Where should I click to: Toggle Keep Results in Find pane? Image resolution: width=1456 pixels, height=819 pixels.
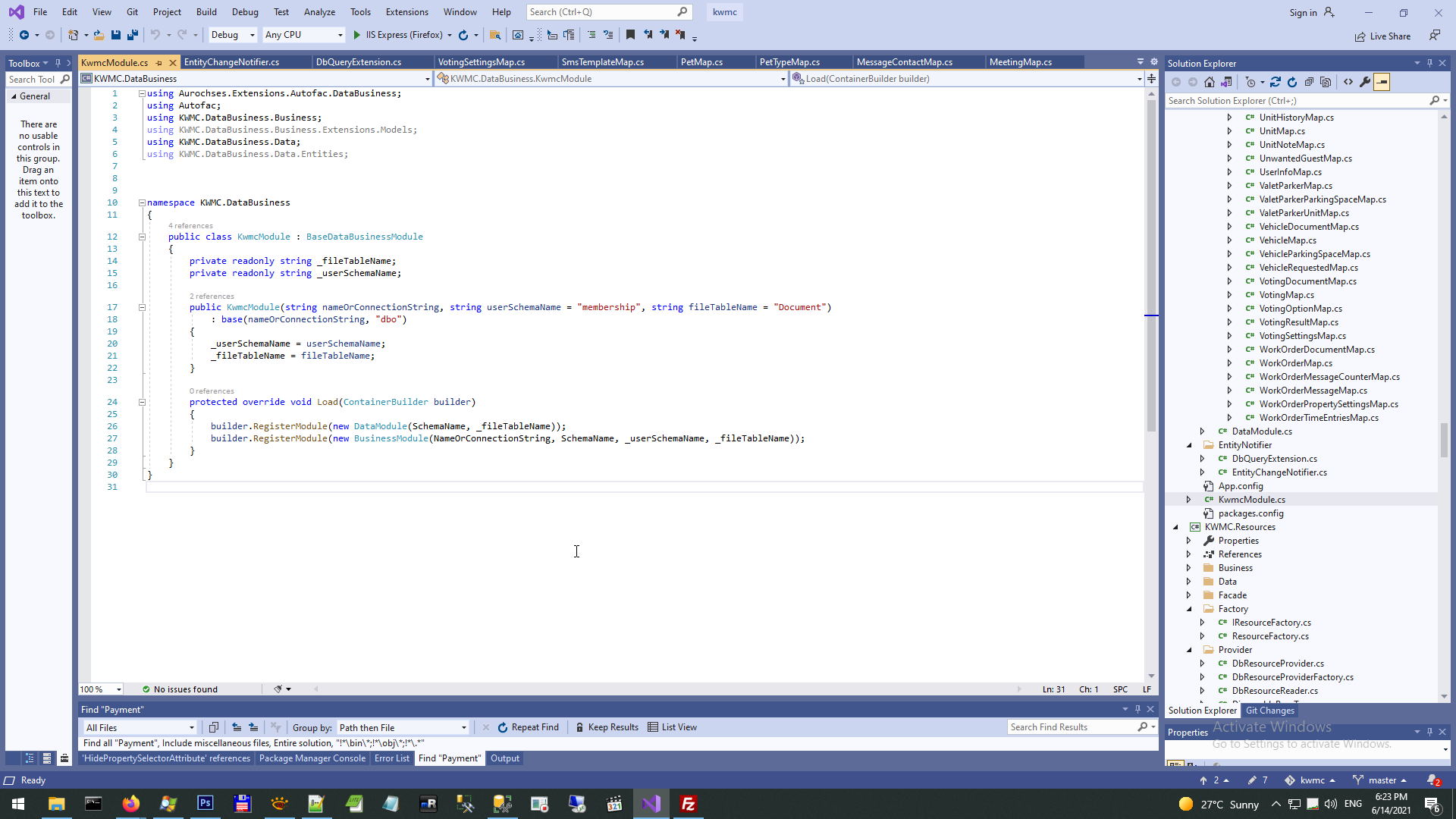point(607,727)
